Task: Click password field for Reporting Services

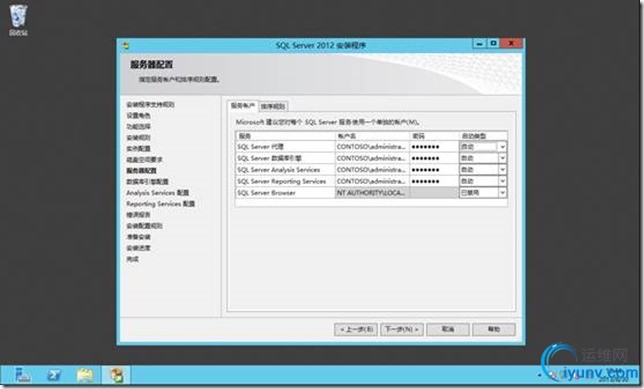Action: pos(434,181)
